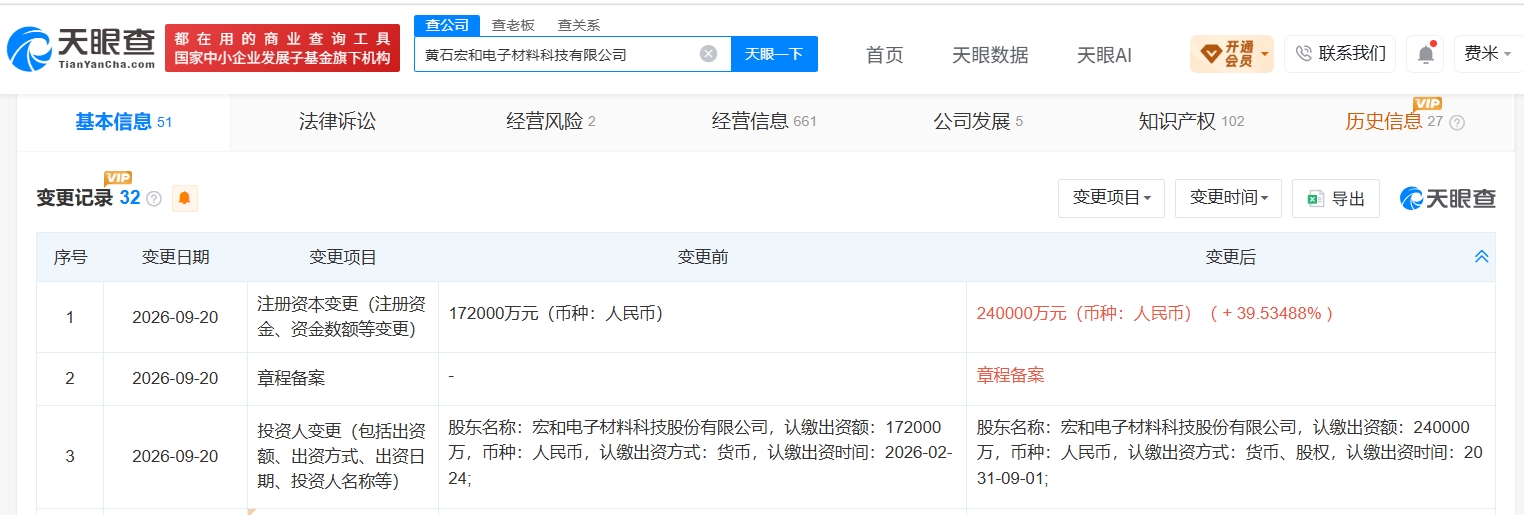This screenshot has height=515, width=1524.
Task: Open the 知识产权 tab
Action: [x=1191, y=122]
